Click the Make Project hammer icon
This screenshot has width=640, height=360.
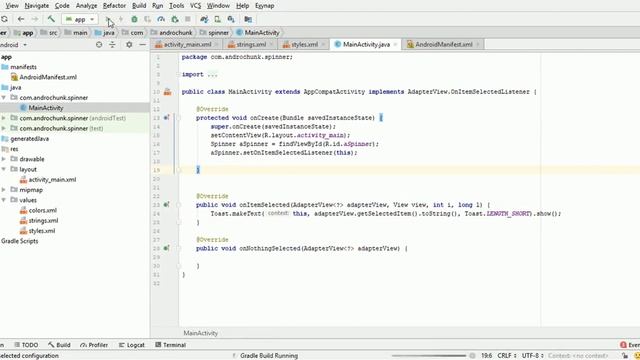pos(51,19)
